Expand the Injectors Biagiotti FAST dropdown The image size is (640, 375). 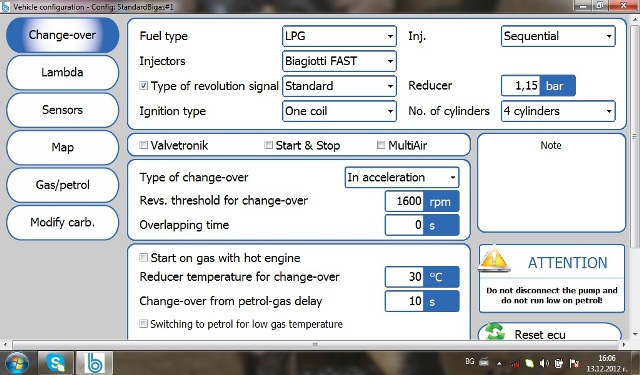pyautogui.click(x=339, y=61)
